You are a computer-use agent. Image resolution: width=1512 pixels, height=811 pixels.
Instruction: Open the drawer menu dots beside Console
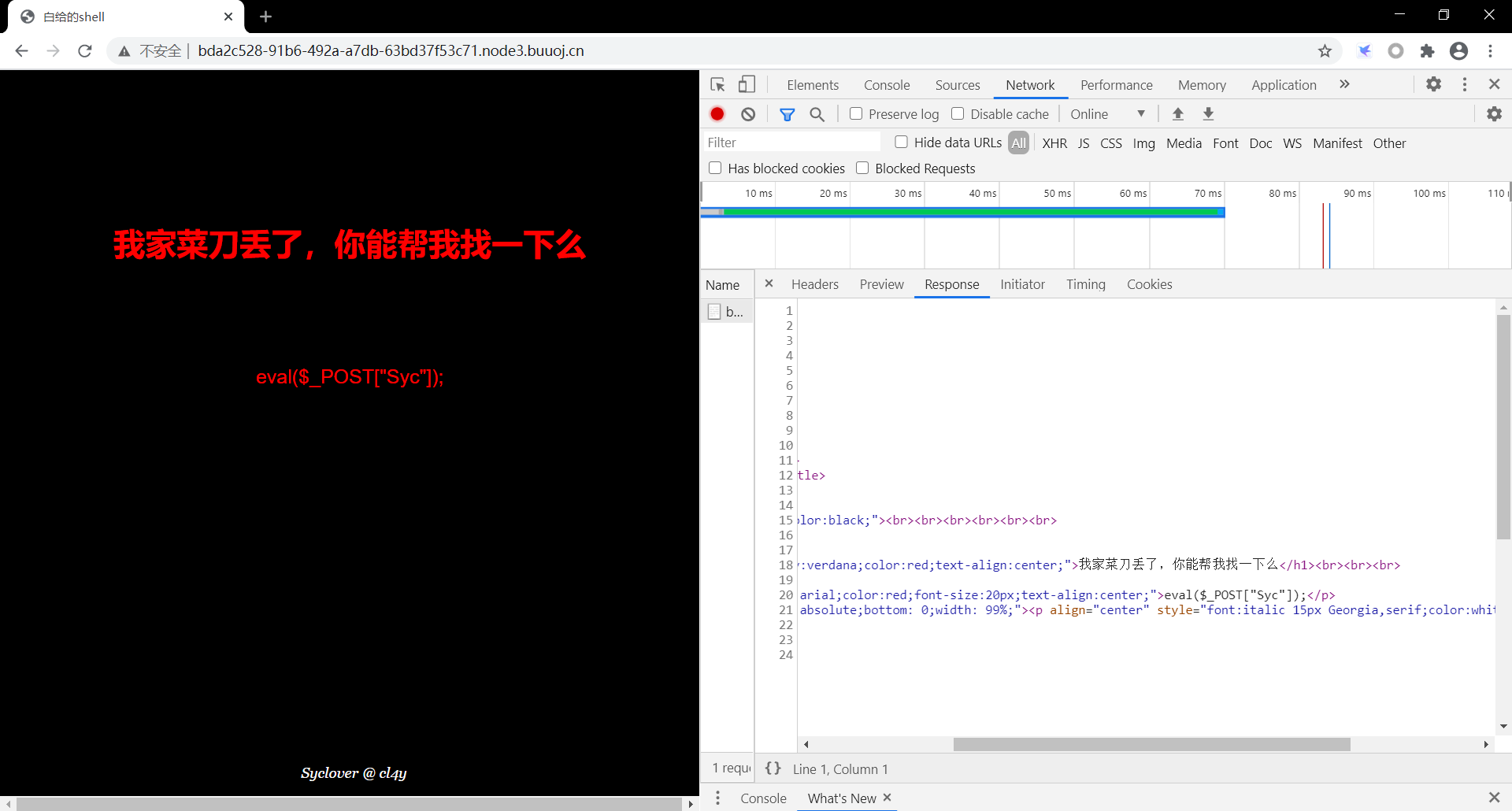click(x=717, y=798)
